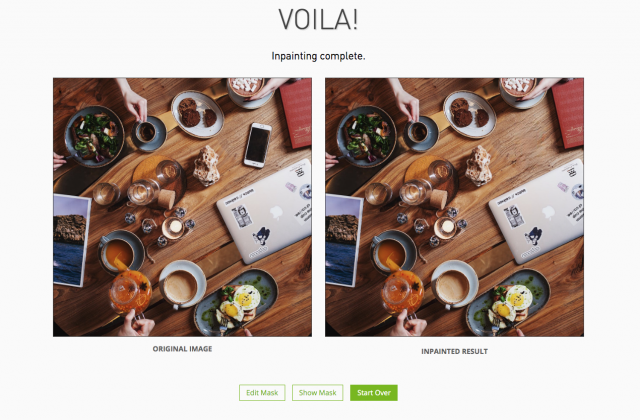The image size is (640, 420).
Task: Click the ORIGINAL IMAGE caption
Action: 182,349
